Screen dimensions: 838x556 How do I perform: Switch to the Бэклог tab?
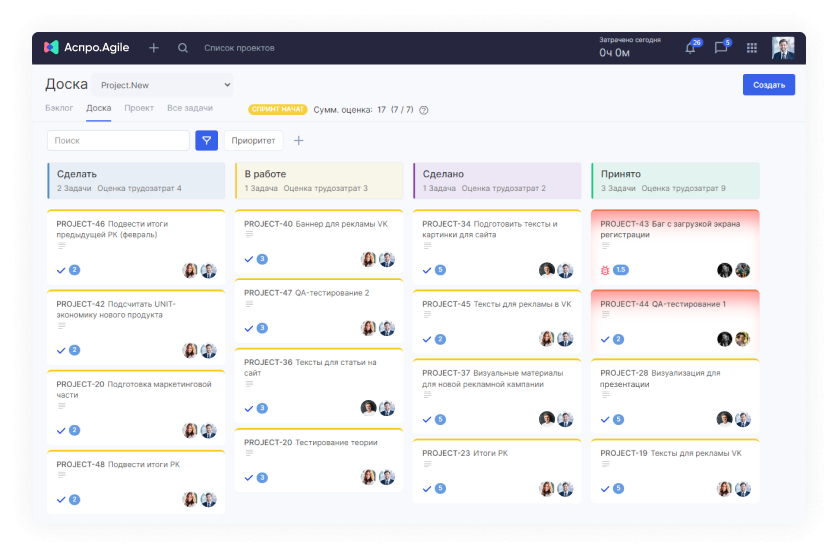(x=59, y=108)
